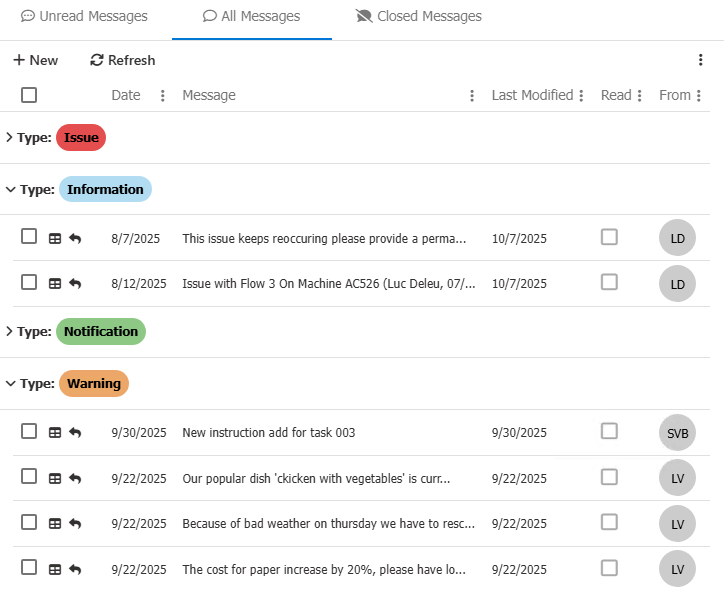The width and height of the screenshot is (724, 590).
Task: Click LV avatar on popular dish row
Action: click(677, 478)
